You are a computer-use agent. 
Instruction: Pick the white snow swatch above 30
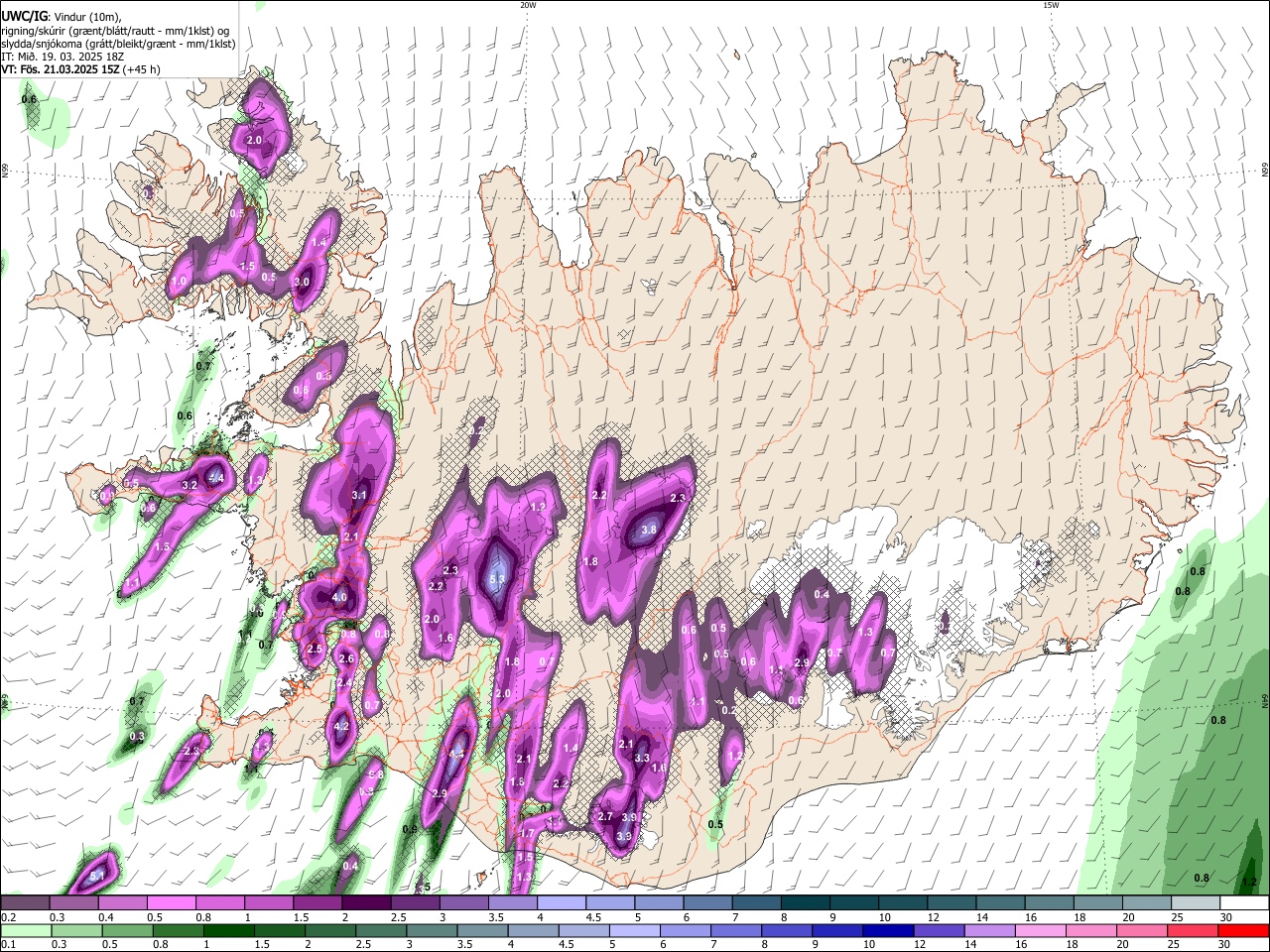[1245, 903]
